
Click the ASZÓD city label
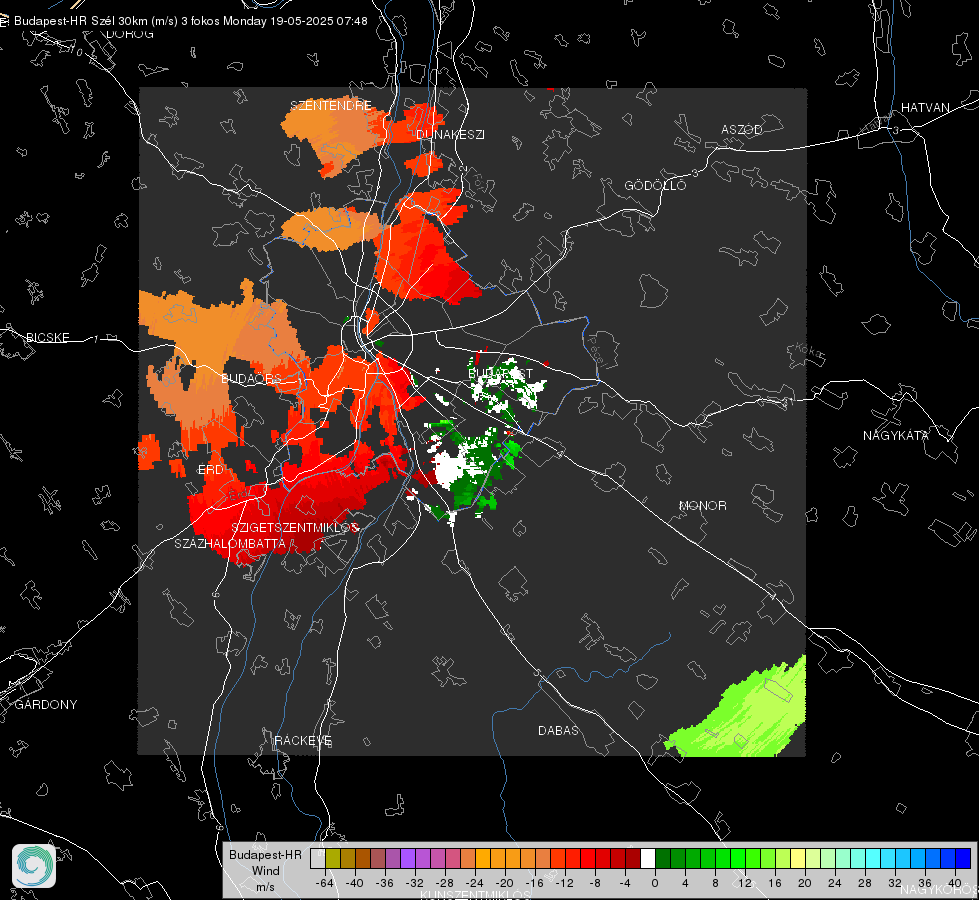tap(742, 129)
